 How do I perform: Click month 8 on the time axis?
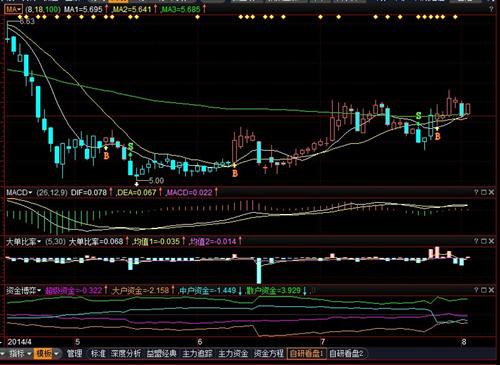464,342
